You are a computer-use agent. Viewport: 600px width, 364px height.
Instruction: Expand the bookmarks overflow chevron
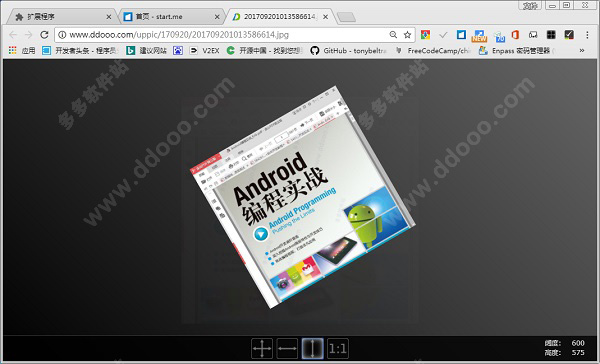point(582,51)
